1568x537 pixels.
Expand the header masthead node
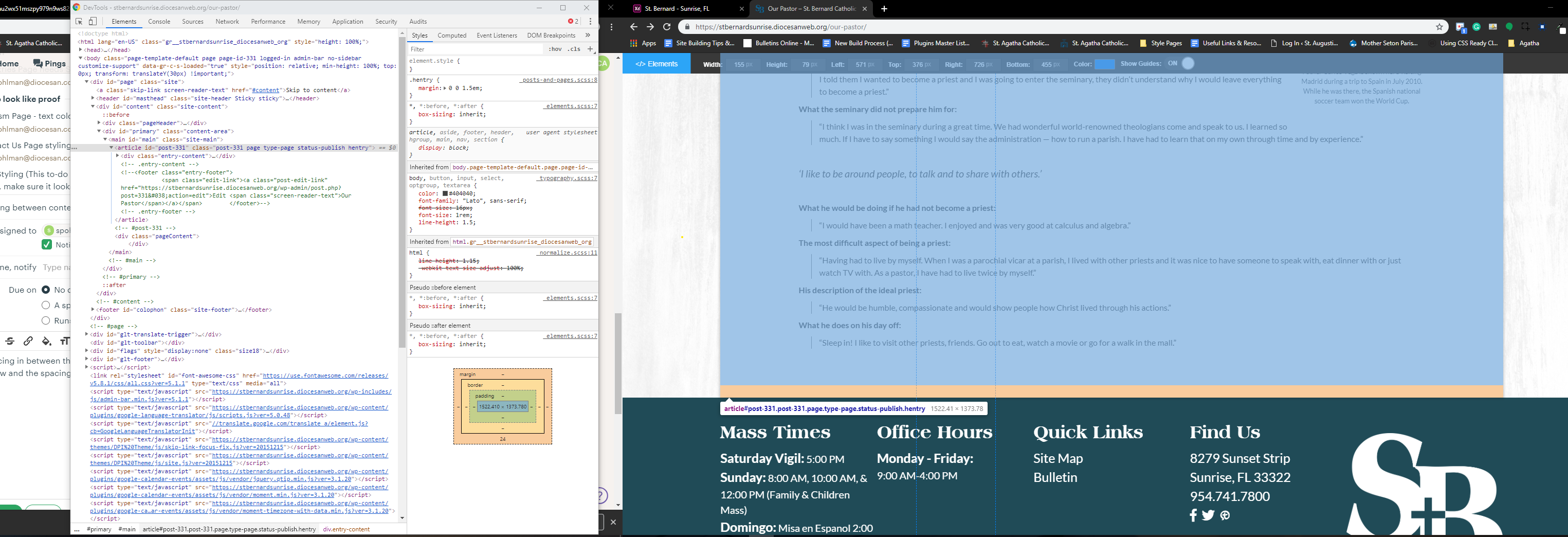(93, 98)
